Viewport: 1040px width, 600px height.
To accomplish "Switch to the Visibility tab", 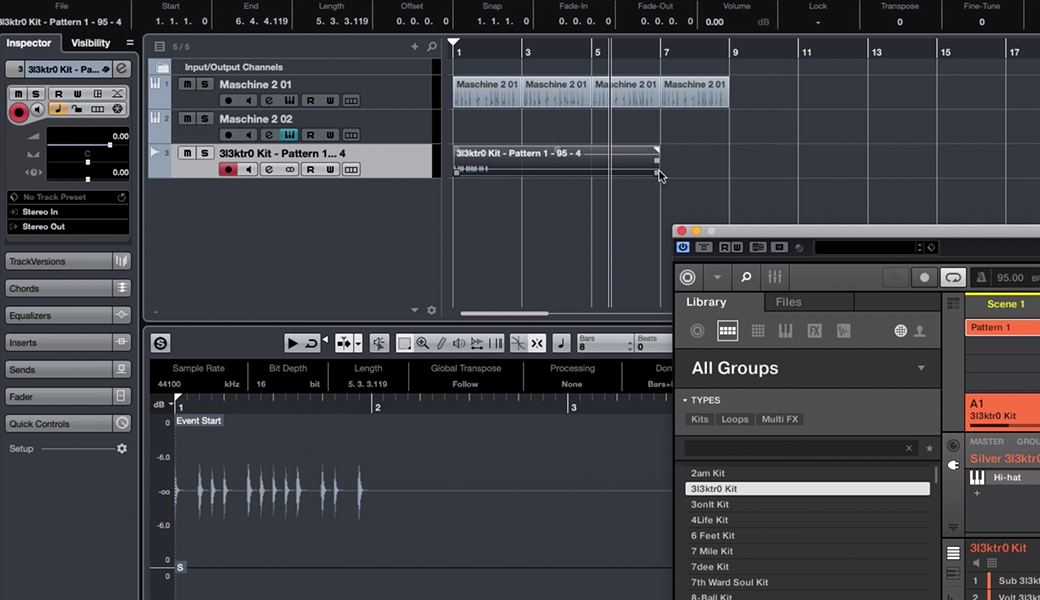I will (90, 42).
